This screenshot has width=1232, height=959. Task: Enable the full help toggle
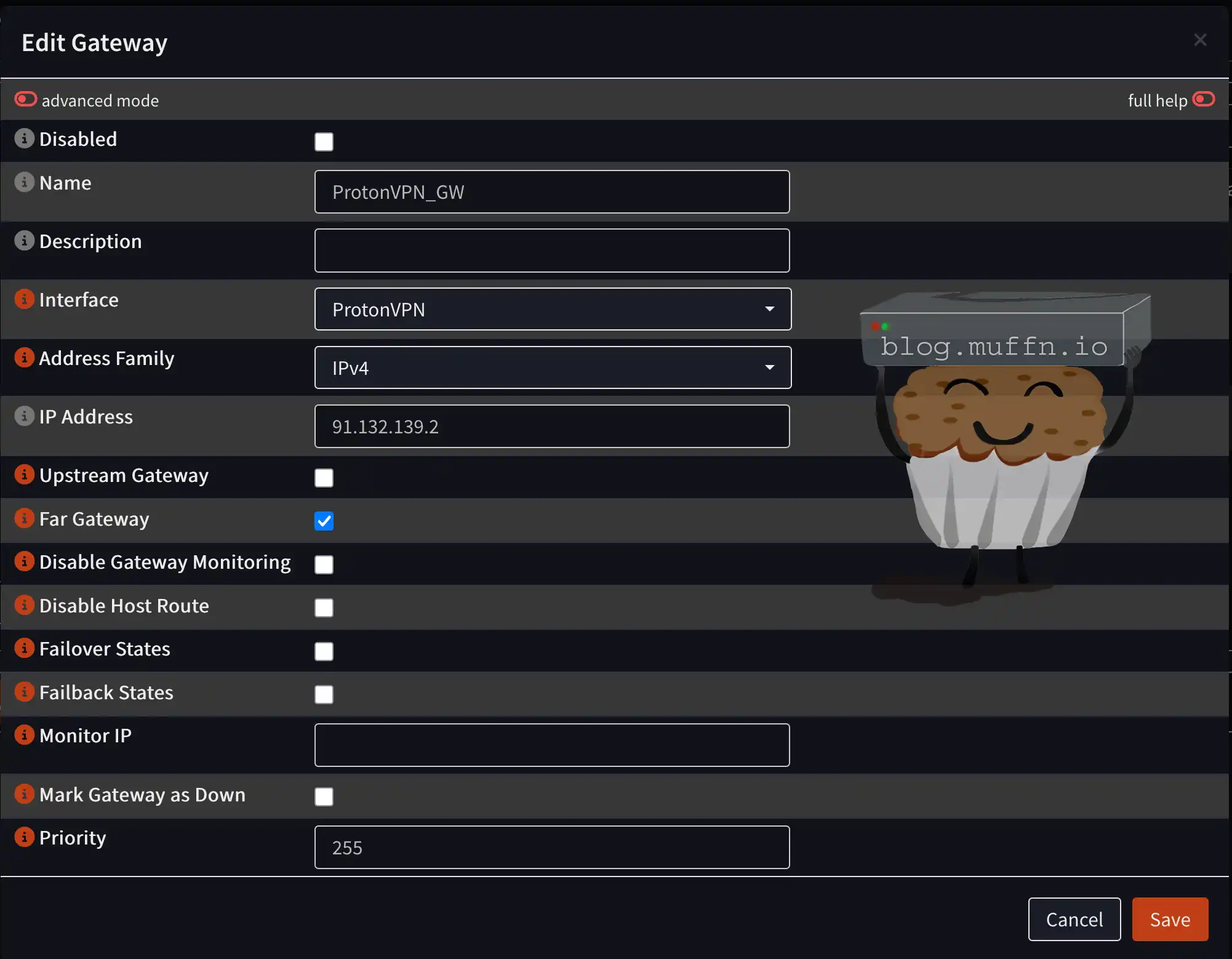click(1203, 99)
